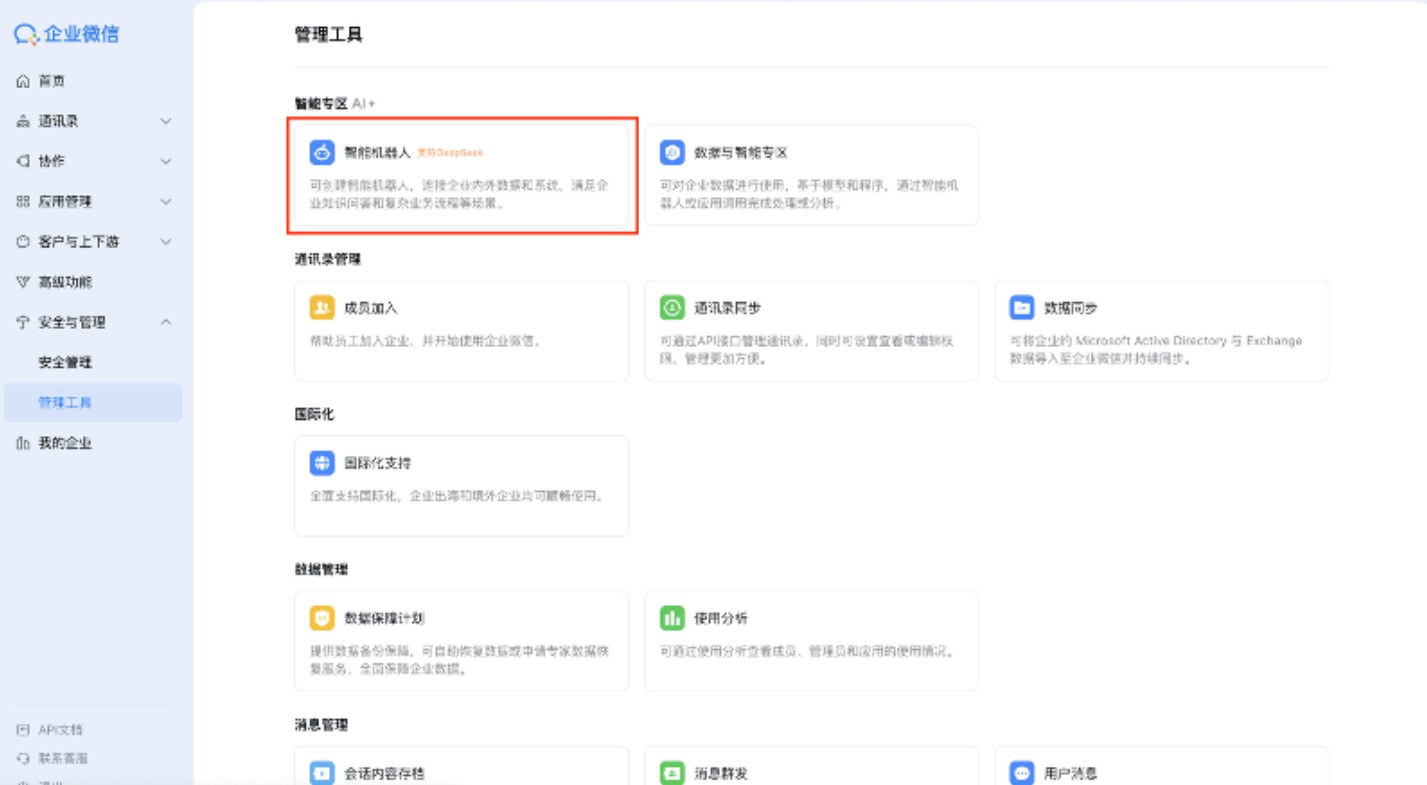Open 数据与智能专区 via its icon
Screen dimensions: 1427x785
[671, 152]
